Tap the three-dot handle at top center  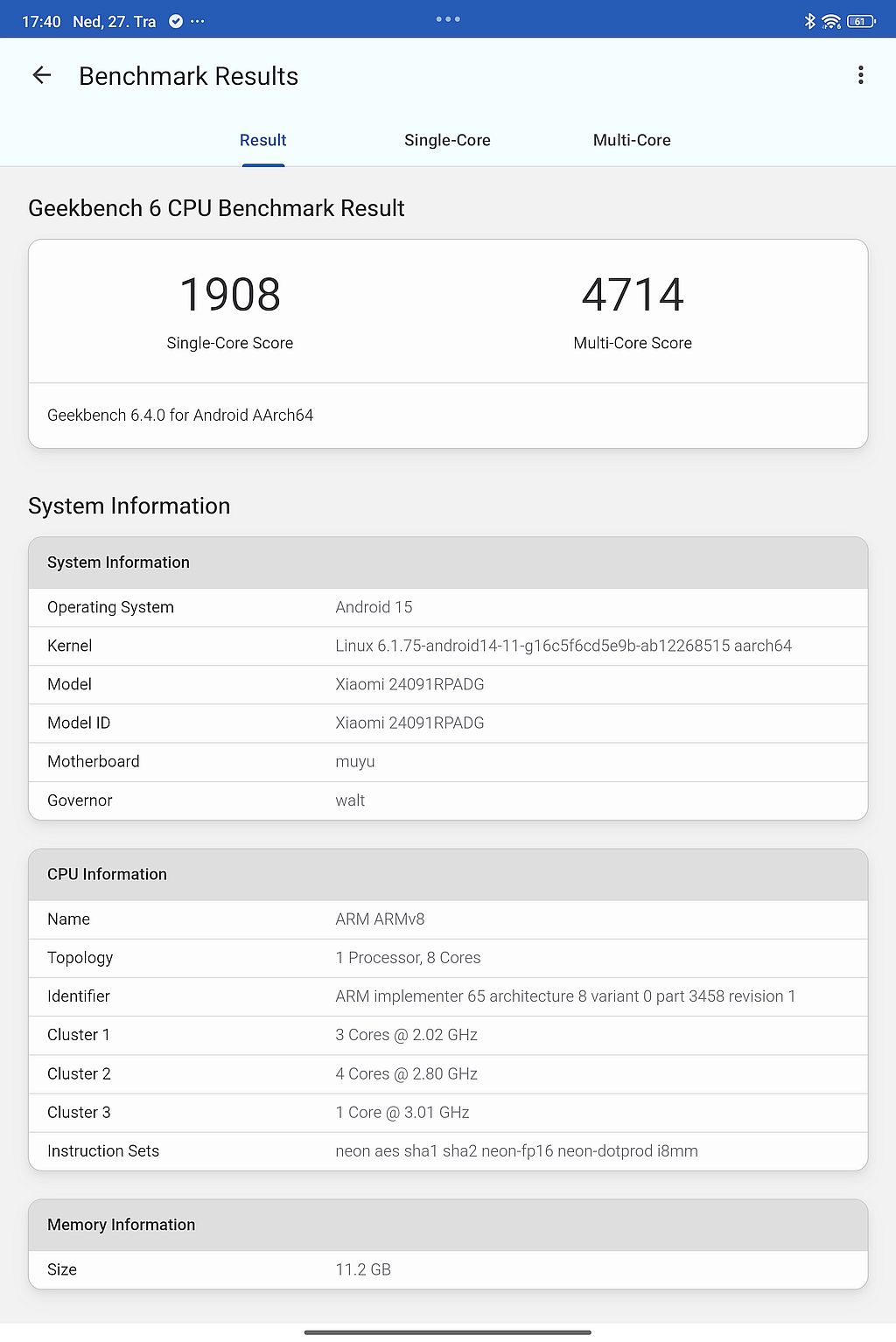[448, 18]
